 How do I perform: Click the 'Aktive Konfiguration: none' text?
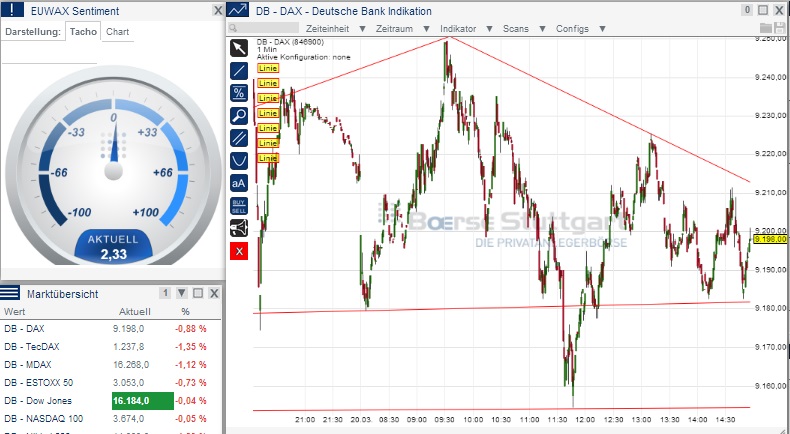tap(303, 57)
